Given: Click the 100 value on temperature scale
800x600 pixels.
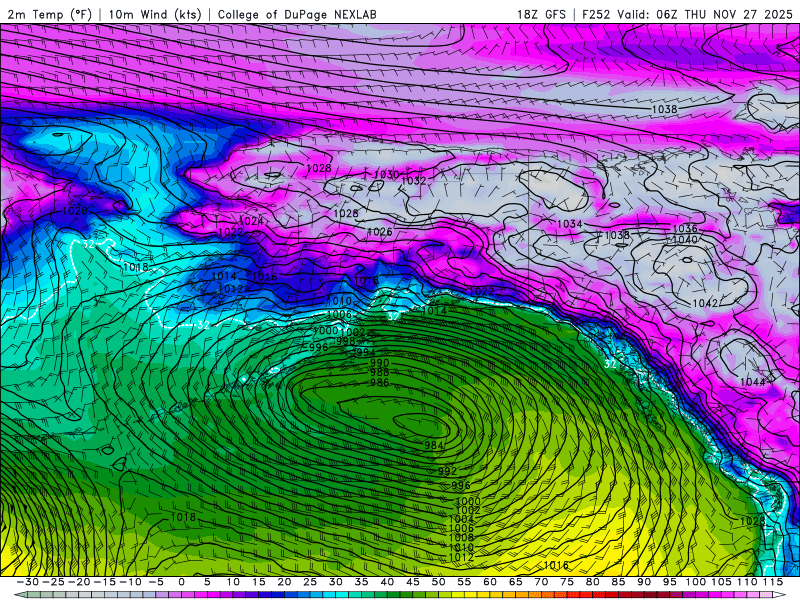Looking at the screenshot, I should point(695,582).
